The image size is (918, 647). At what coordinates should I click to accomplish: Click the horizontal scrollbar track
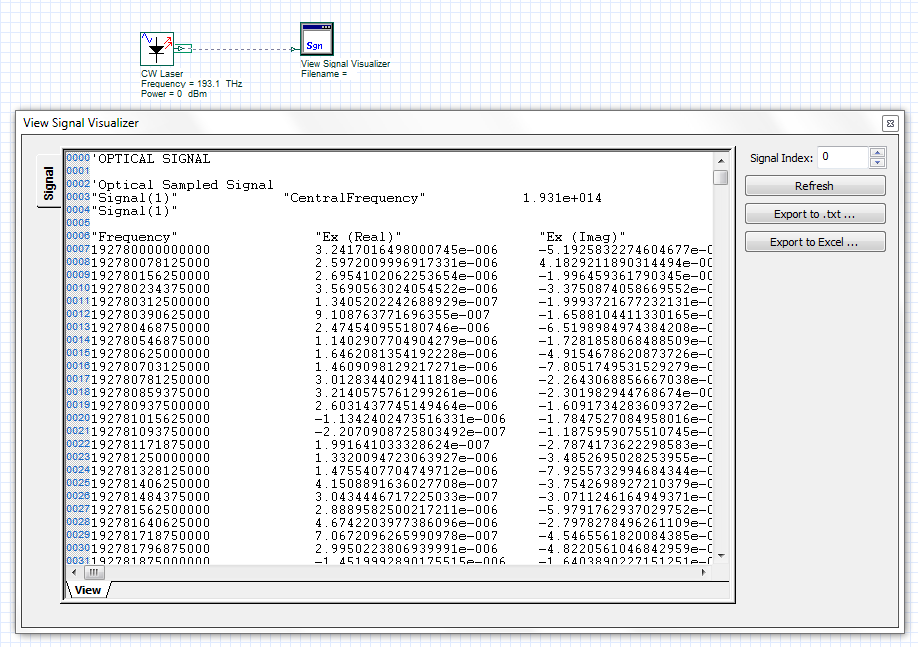(400, 572)
